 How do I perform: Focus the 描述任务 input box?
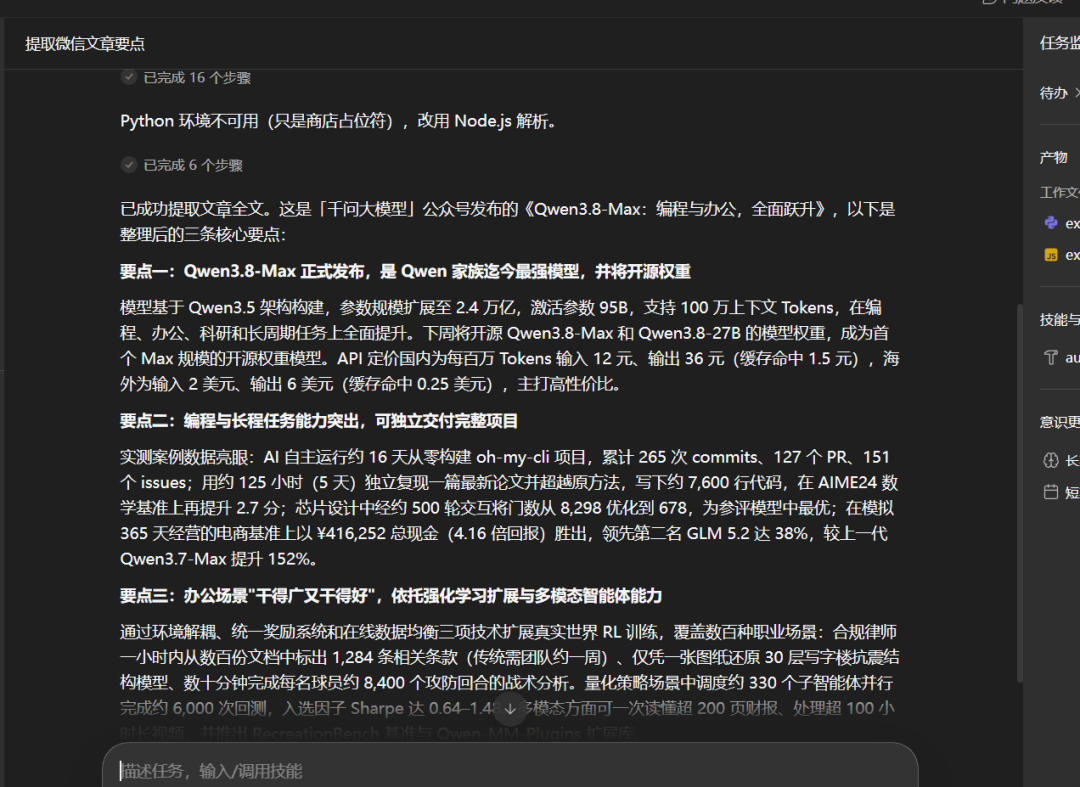(510, 770)
